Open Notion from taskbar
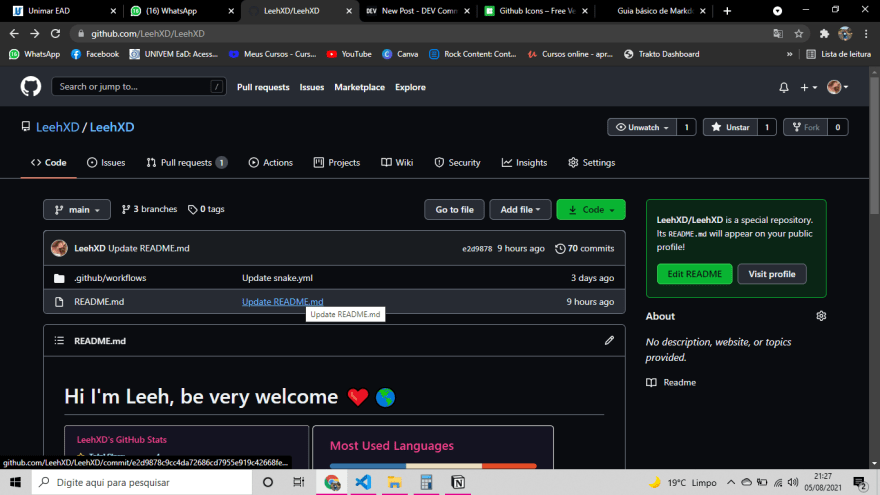Viewport: 880px width, 495px height. point(458,482)
